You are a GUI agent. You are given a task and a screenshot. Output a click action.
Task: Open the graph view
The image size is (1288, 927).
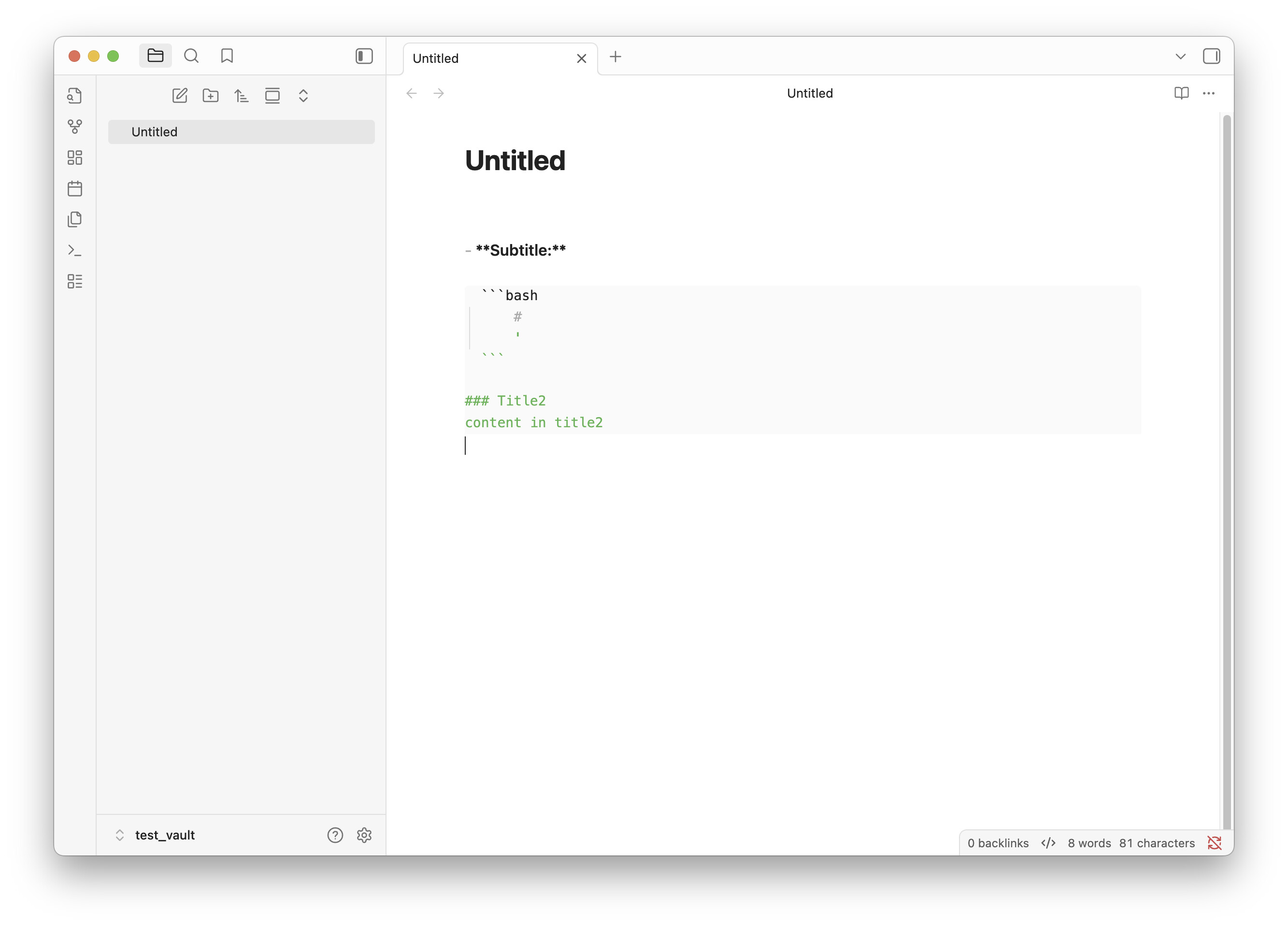coord(74,127)
